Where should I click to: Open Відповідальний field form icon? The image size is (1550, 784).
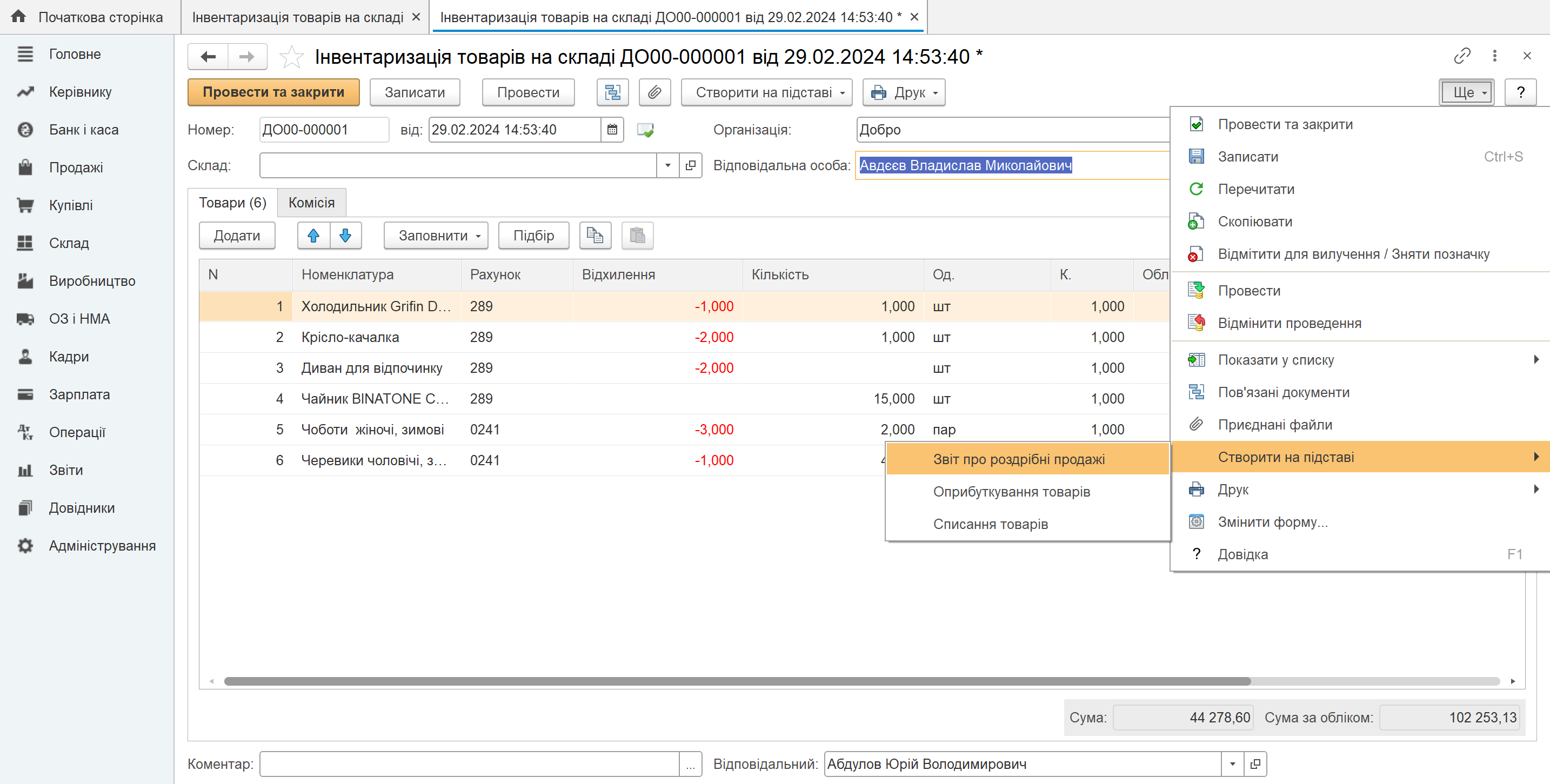tap(1255, 764)
